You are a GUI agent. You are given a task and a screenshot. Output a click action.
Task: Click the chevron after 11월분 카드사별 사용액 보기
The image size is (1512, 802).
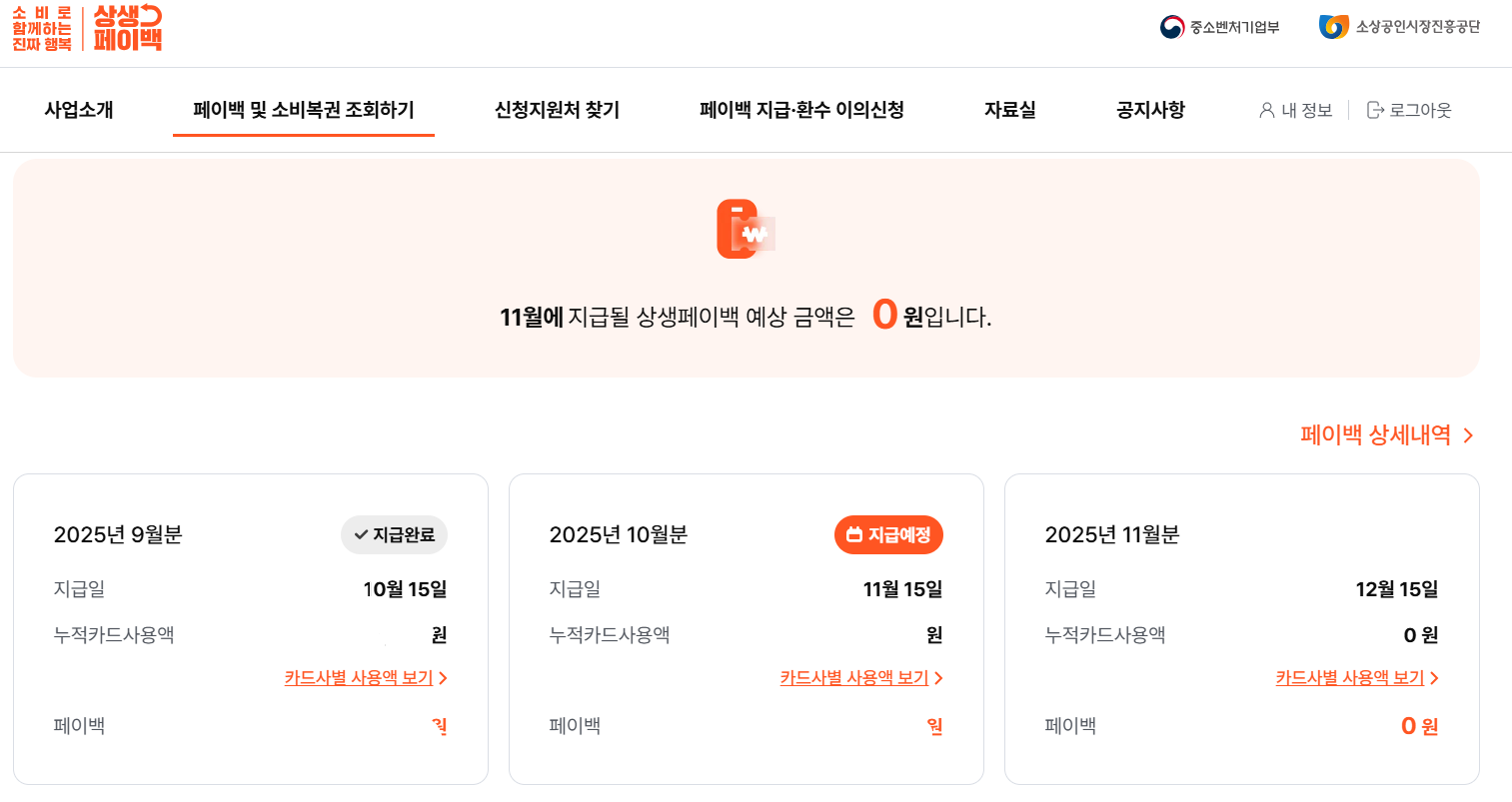(1434, 678)
